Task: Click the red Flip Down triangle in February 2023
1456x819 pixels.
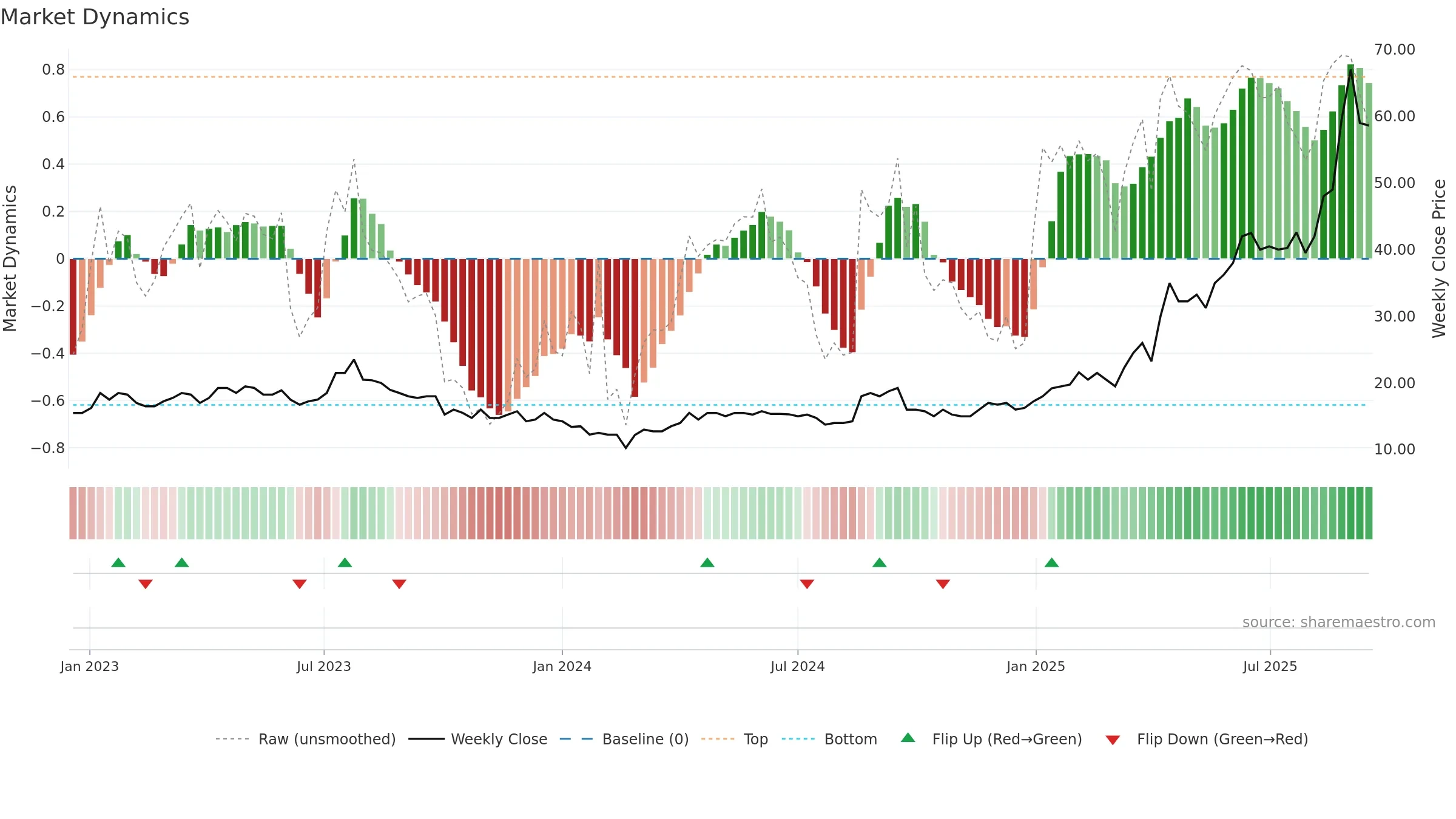Action: click(x=146, y=584)
